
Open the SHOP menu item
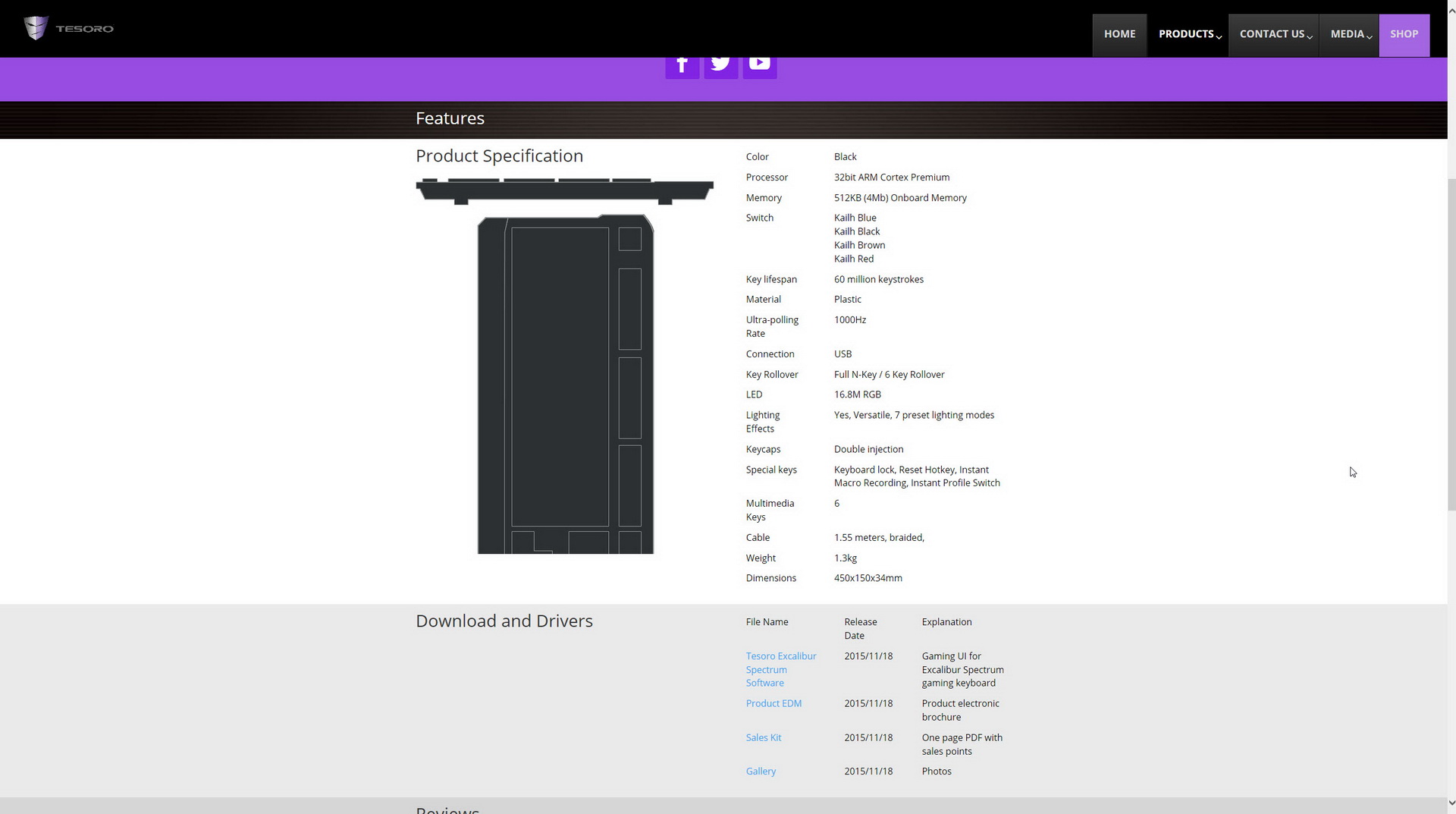click(1404, 35)
